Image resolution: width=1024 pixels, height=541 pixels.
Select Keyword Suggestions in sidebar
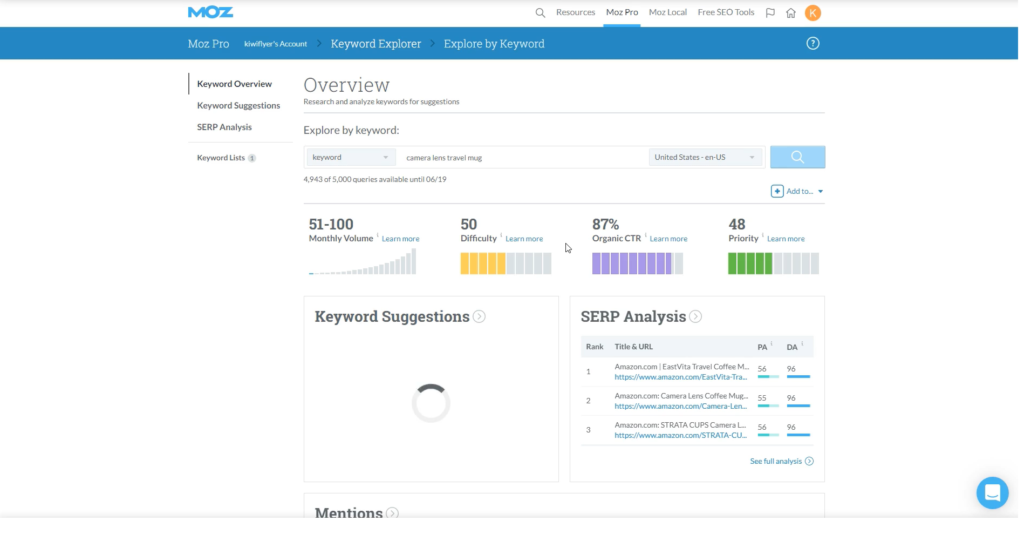point(238,105)
